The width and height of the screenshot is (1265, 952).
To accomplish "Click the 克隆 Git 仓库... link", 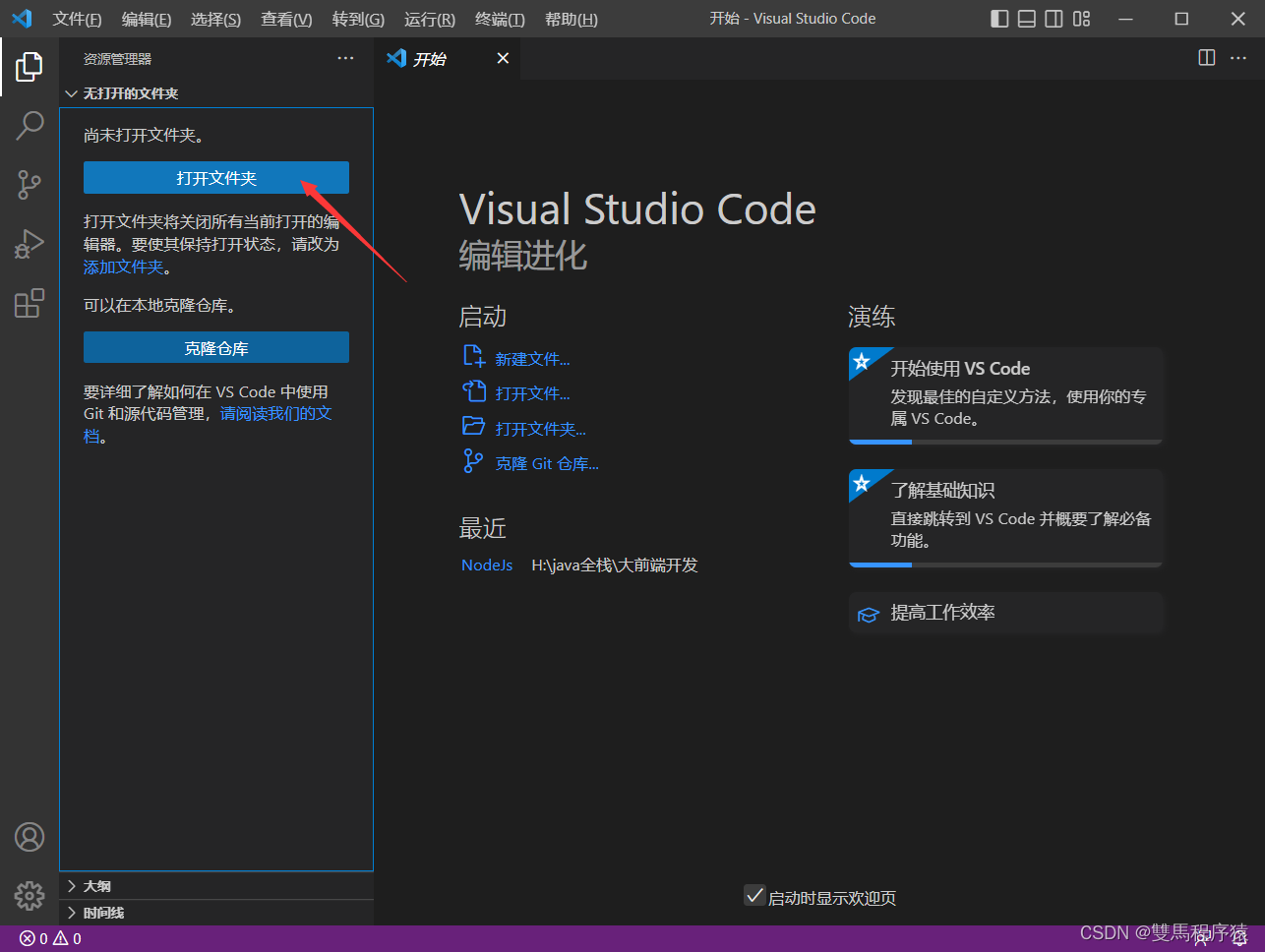I will point(547,463).
